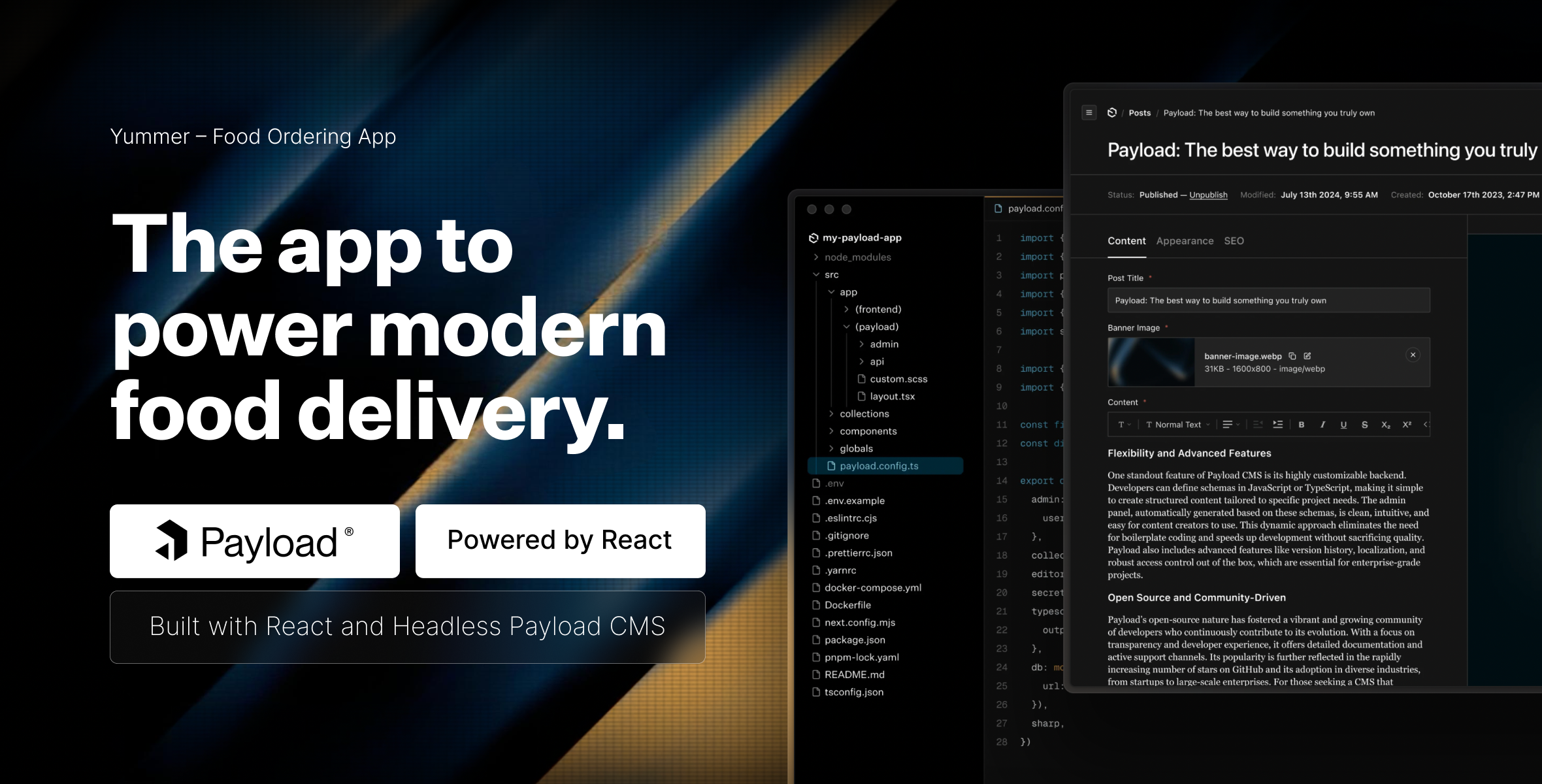Navigate to Posts via the breadcrumb
The image size is (1542, 784).
[1139, 112]
